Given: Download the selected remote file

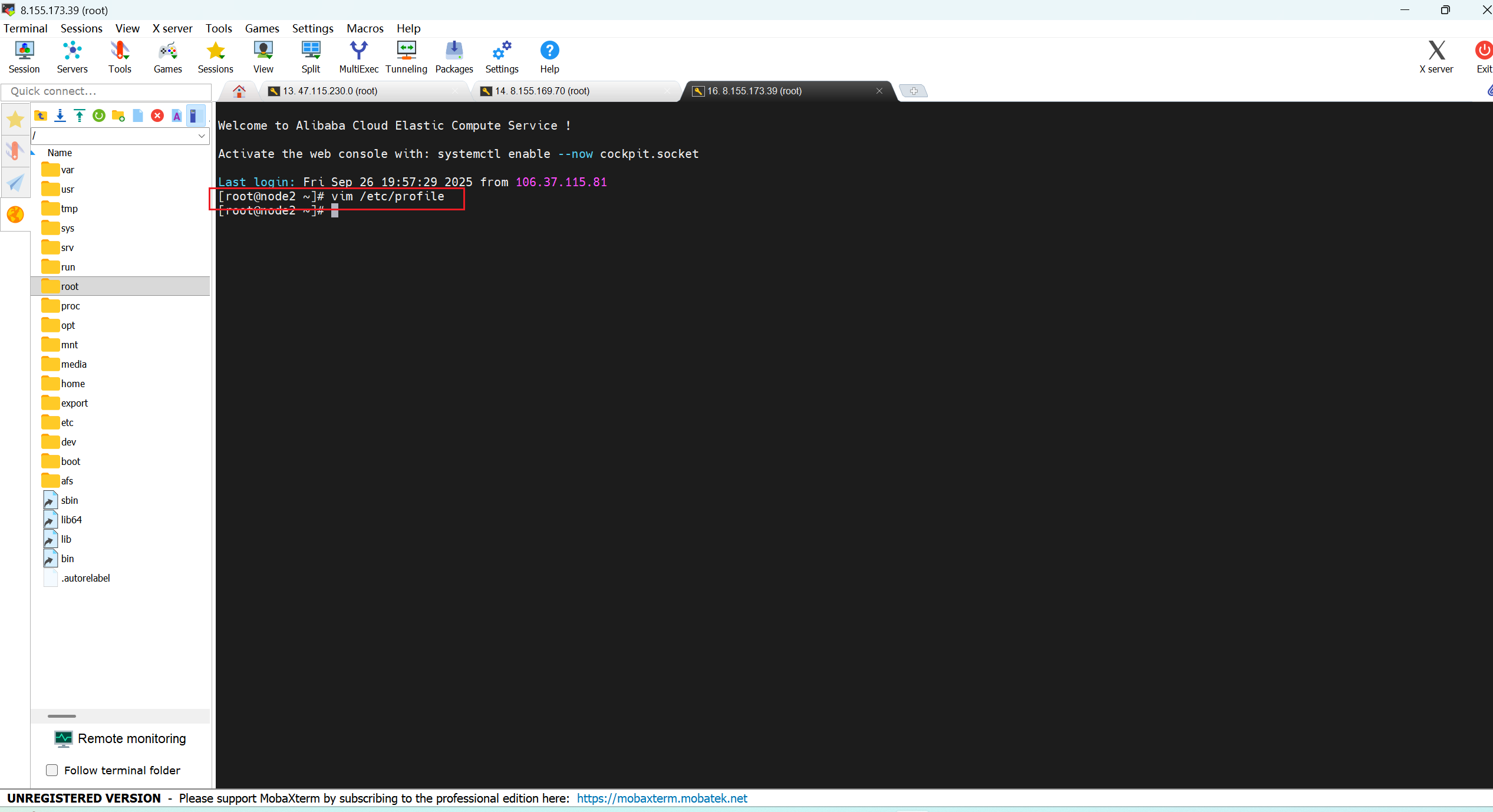Looking at the screenshot, I should [60, 115].
